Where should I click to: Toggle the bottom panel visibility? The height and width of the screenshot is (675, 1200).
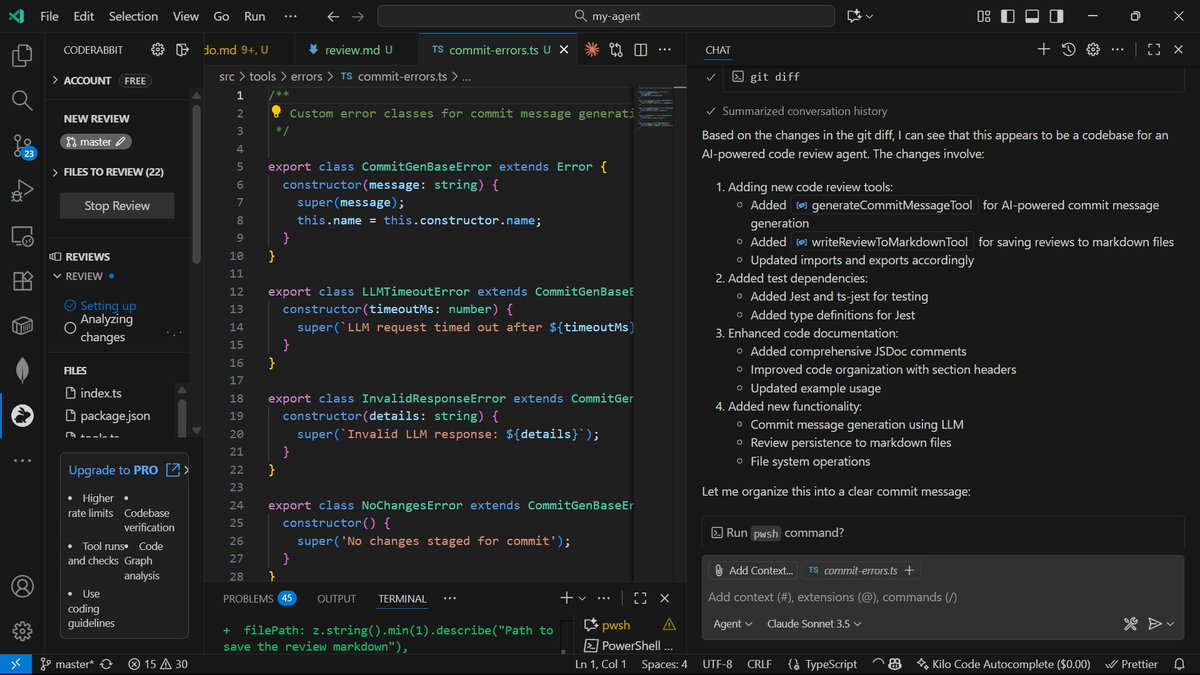1031,16
